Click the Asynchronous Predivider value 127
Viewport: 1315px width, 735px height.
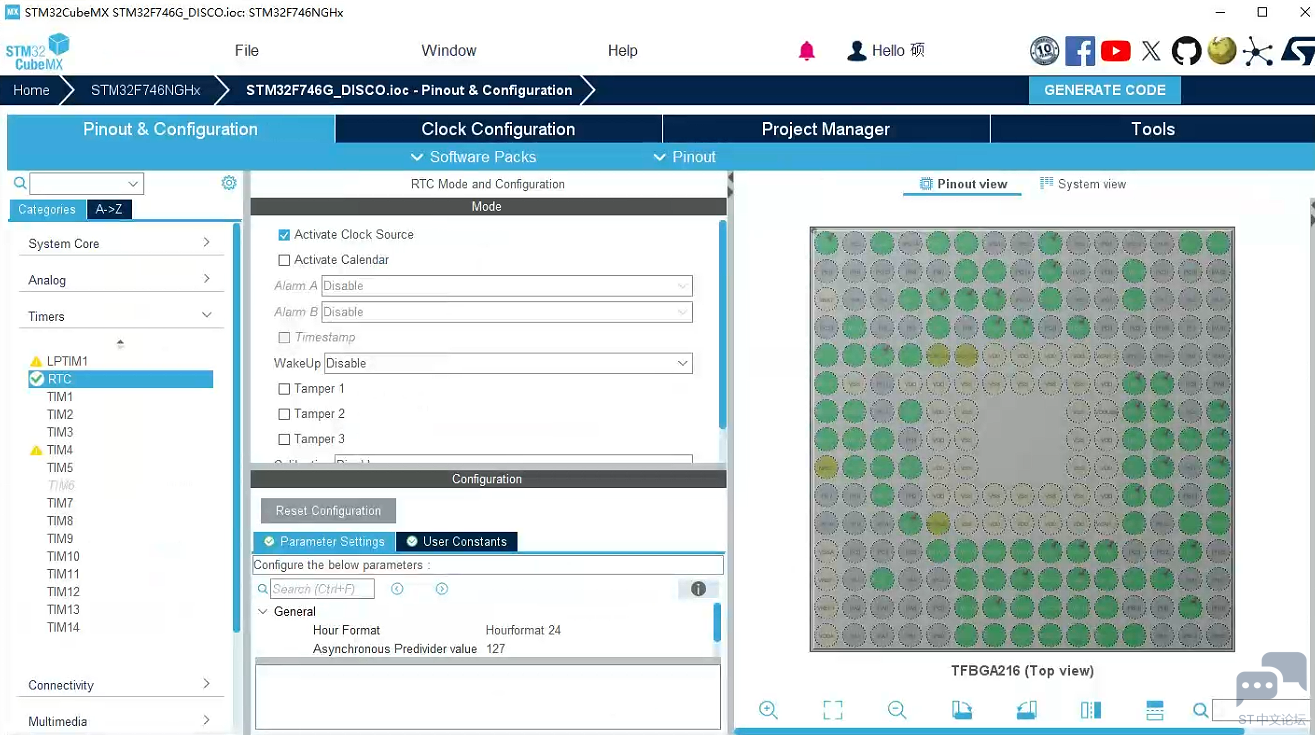495,649
